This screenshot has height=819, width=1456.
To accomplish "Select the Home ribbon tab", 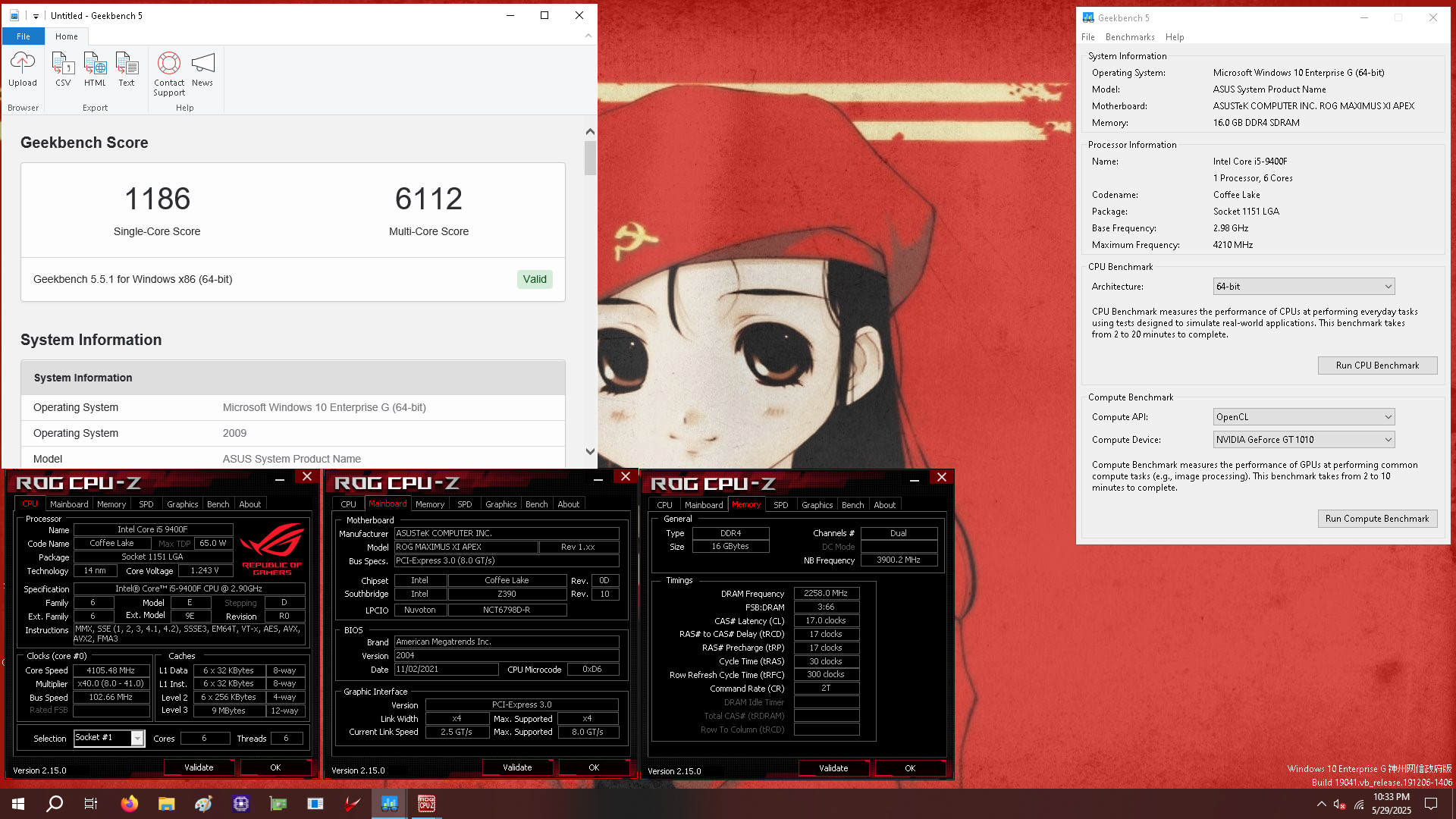I will pos(67,36).
